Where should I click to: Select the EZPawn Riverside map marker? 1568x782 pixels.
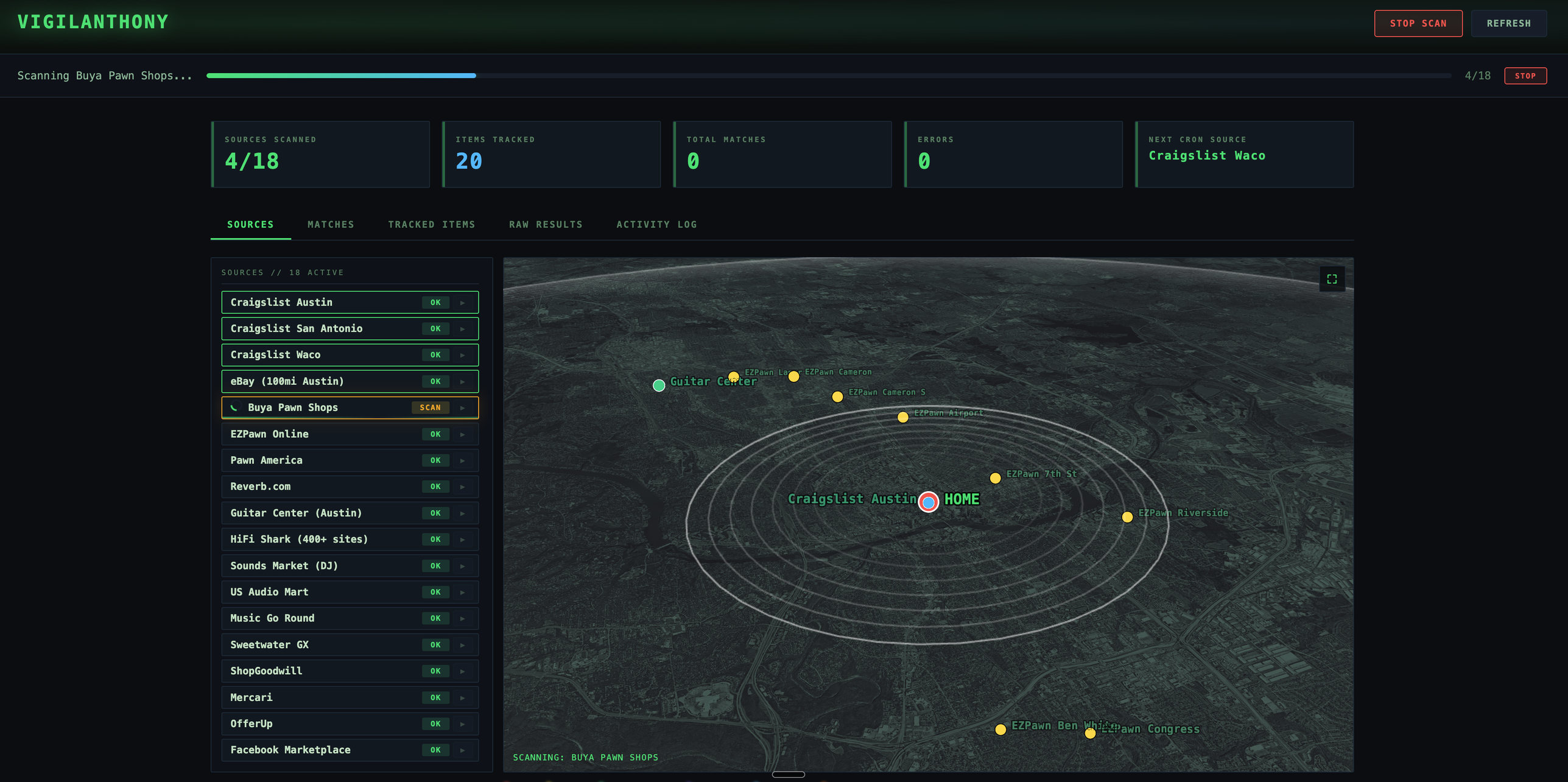coord(1128,516)
